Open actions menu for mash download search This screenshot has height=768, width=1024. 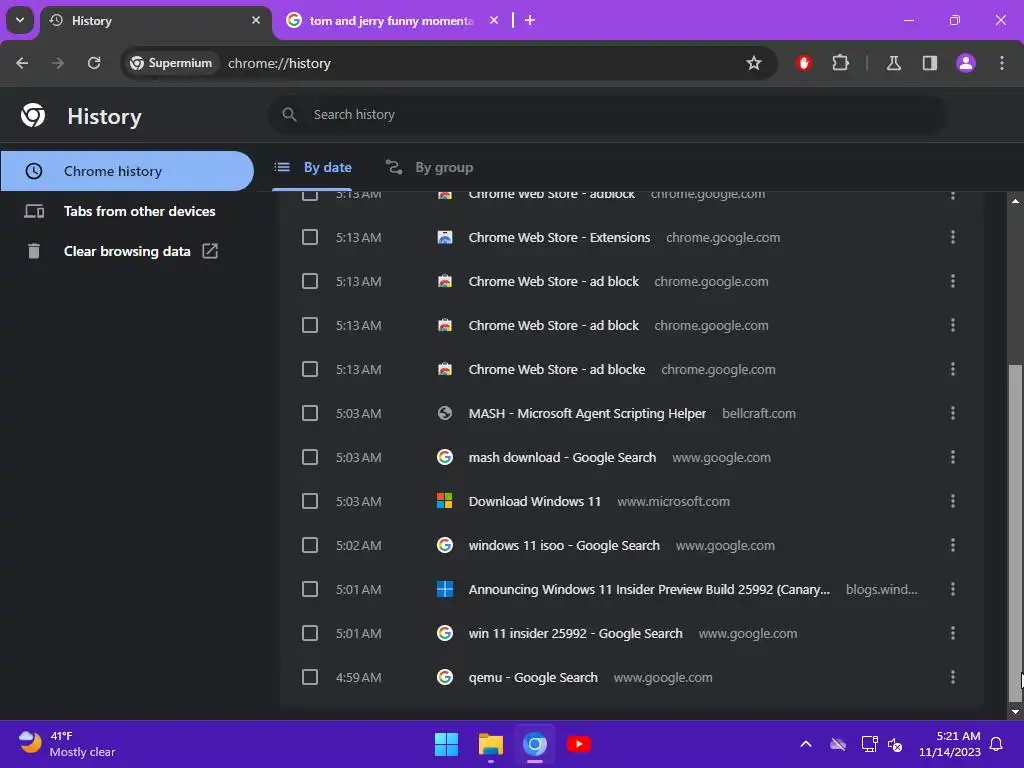953,457
